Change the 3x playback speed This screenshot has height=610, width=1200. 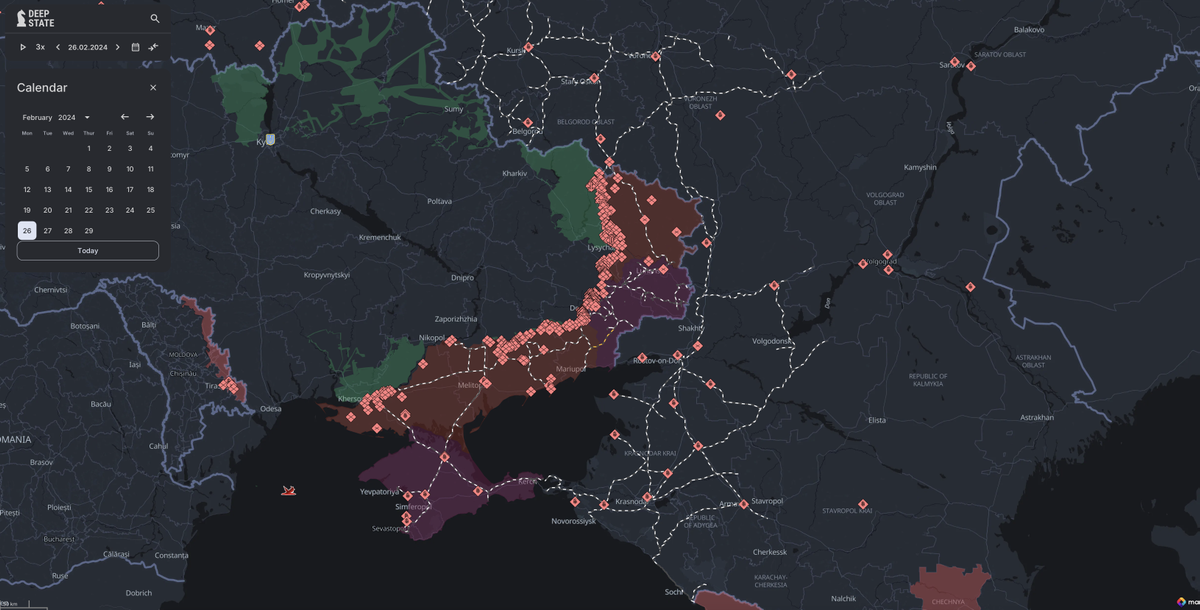click(40, 47)
